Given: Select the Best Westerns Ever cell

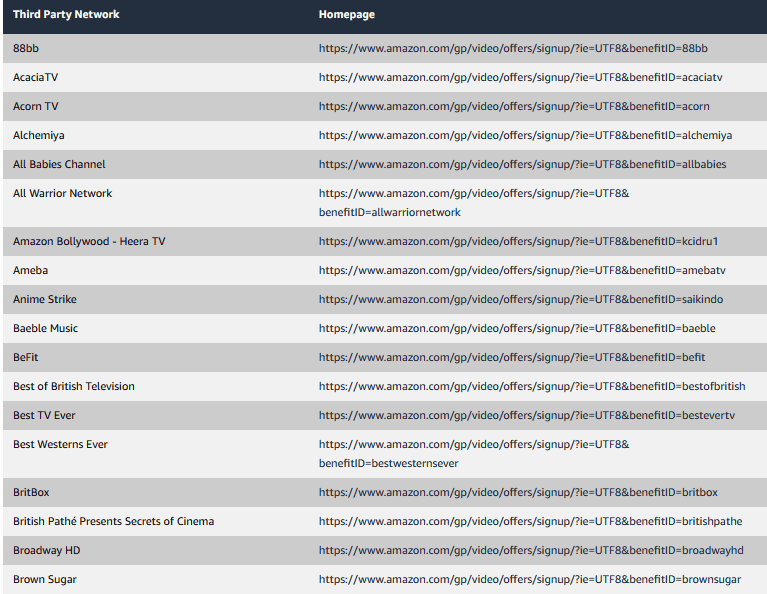Looking at the screenshot, I should click(60, 444).
